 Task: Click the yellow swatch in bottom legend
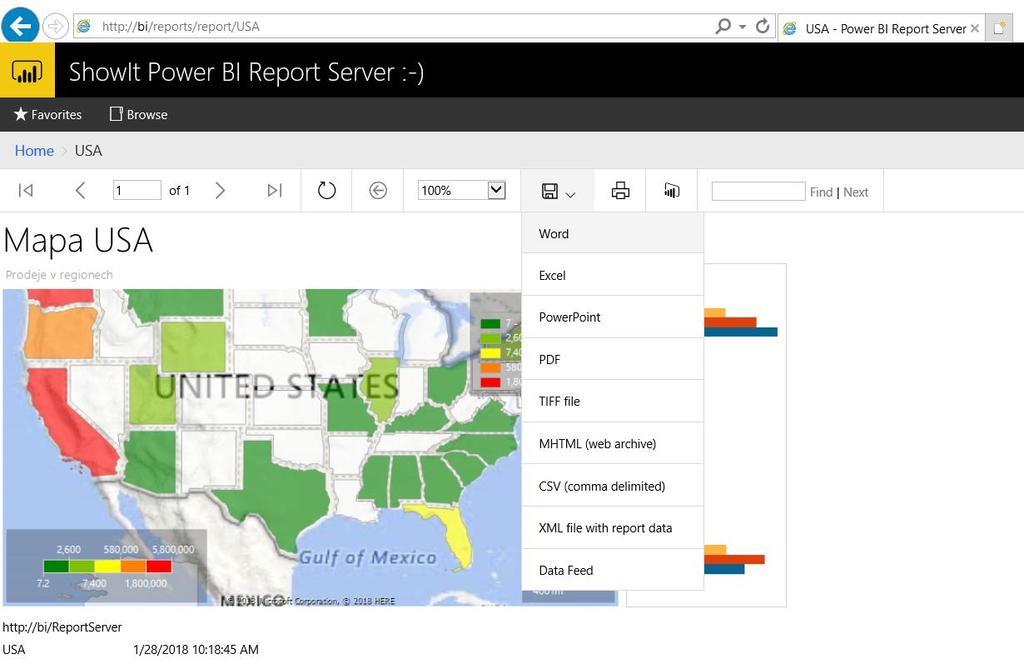pos(107,566)
